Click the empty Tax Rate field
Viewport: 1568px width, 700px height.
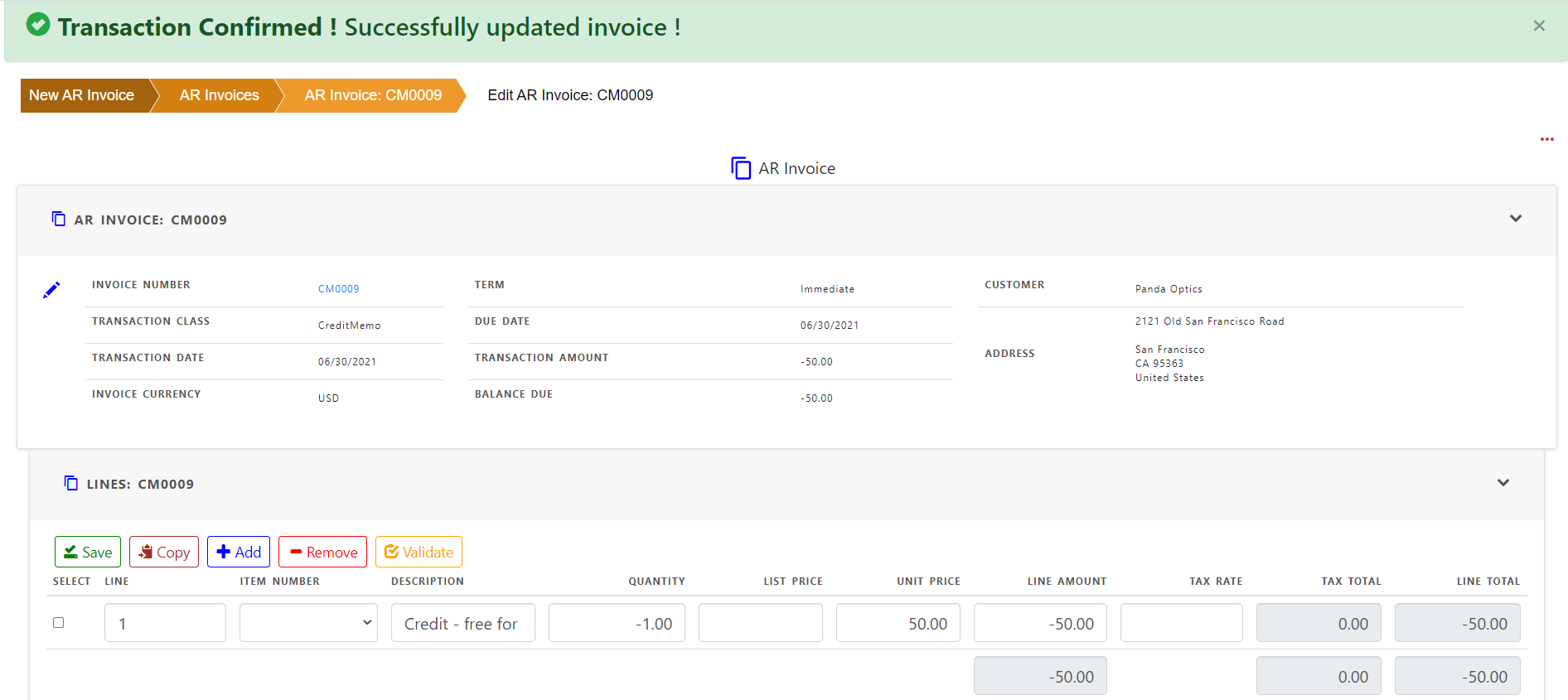pos(1182,623)
